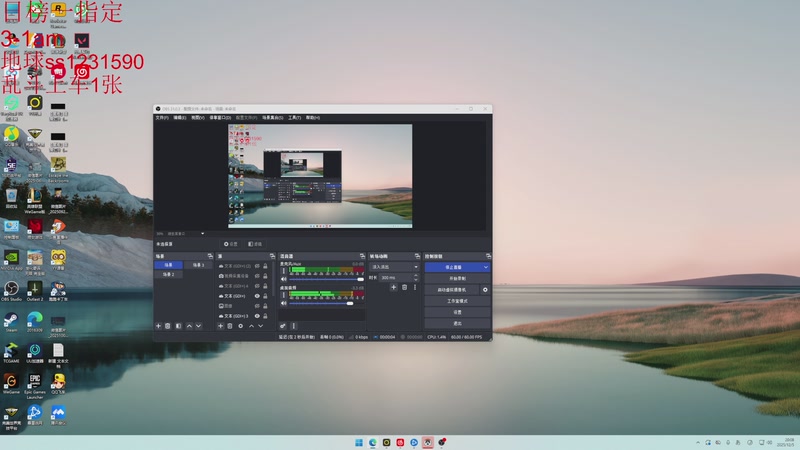The image size is (800, 450).
Task: Open virtual camera settings gear icon
Action: pyautogui.click(x=486, y=289)
